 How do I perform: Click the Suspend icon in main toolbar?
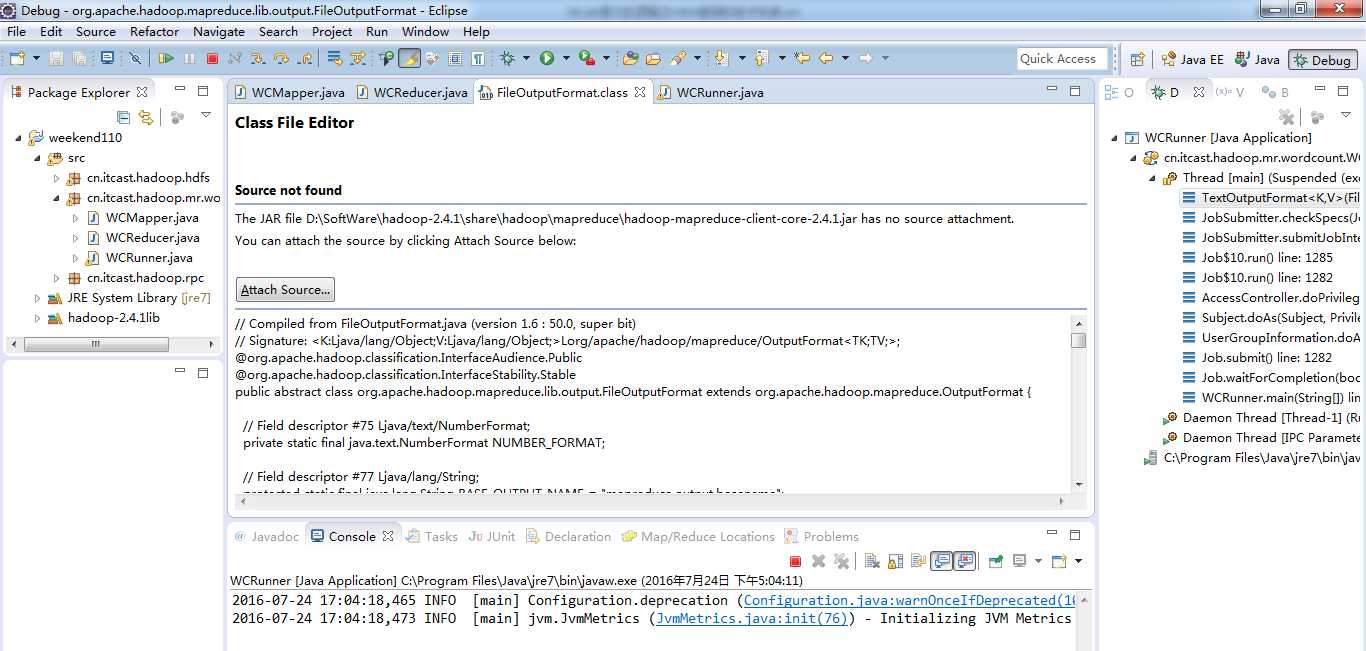point(189,59)
